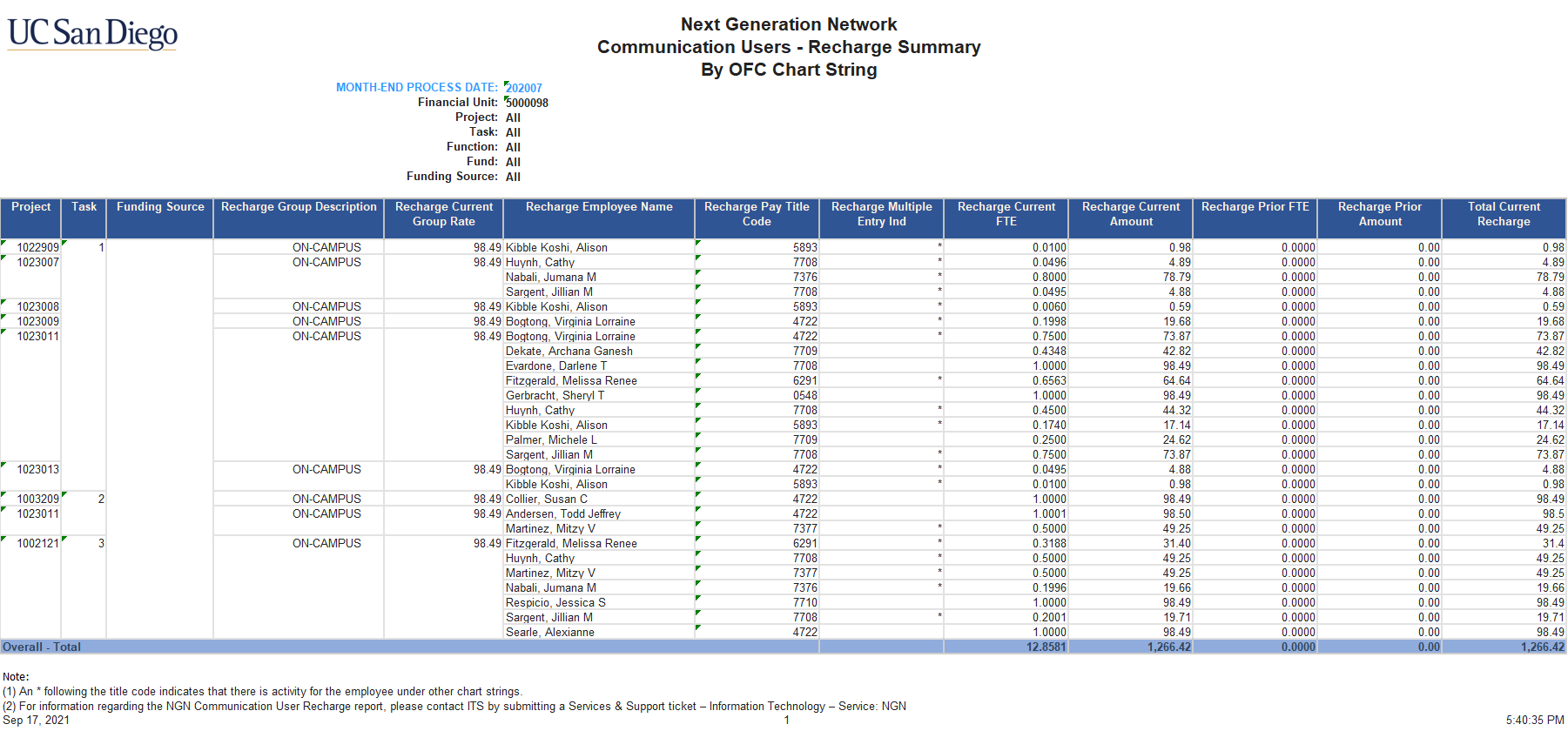Click the Funding Source filter label
Screen dimensions: 1568x731
452,177
